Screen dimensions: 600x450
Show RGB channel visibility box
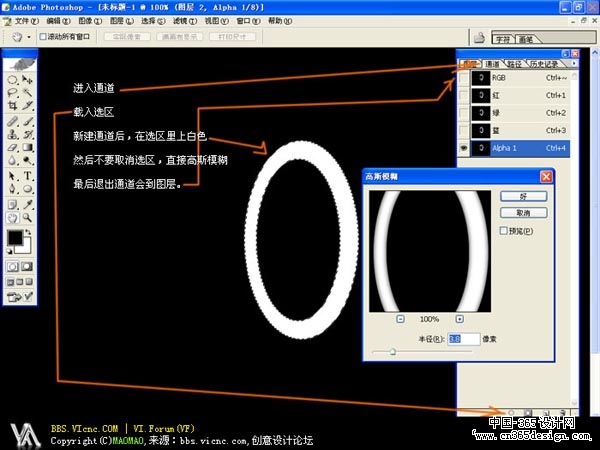pyautogui.click(x=463, y=78)
